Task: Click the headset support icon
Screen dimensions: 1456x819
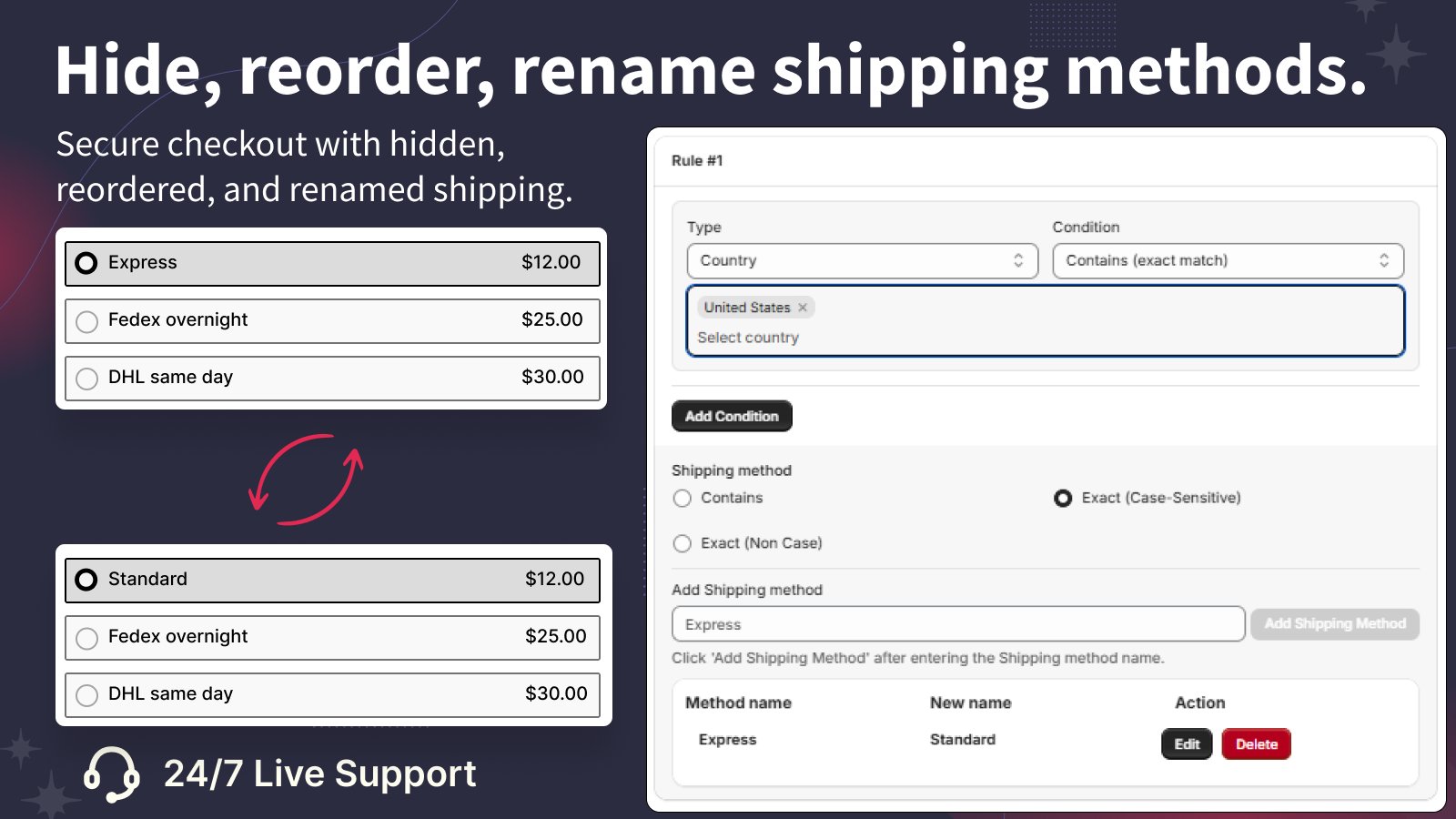Action: coord(111,773)
